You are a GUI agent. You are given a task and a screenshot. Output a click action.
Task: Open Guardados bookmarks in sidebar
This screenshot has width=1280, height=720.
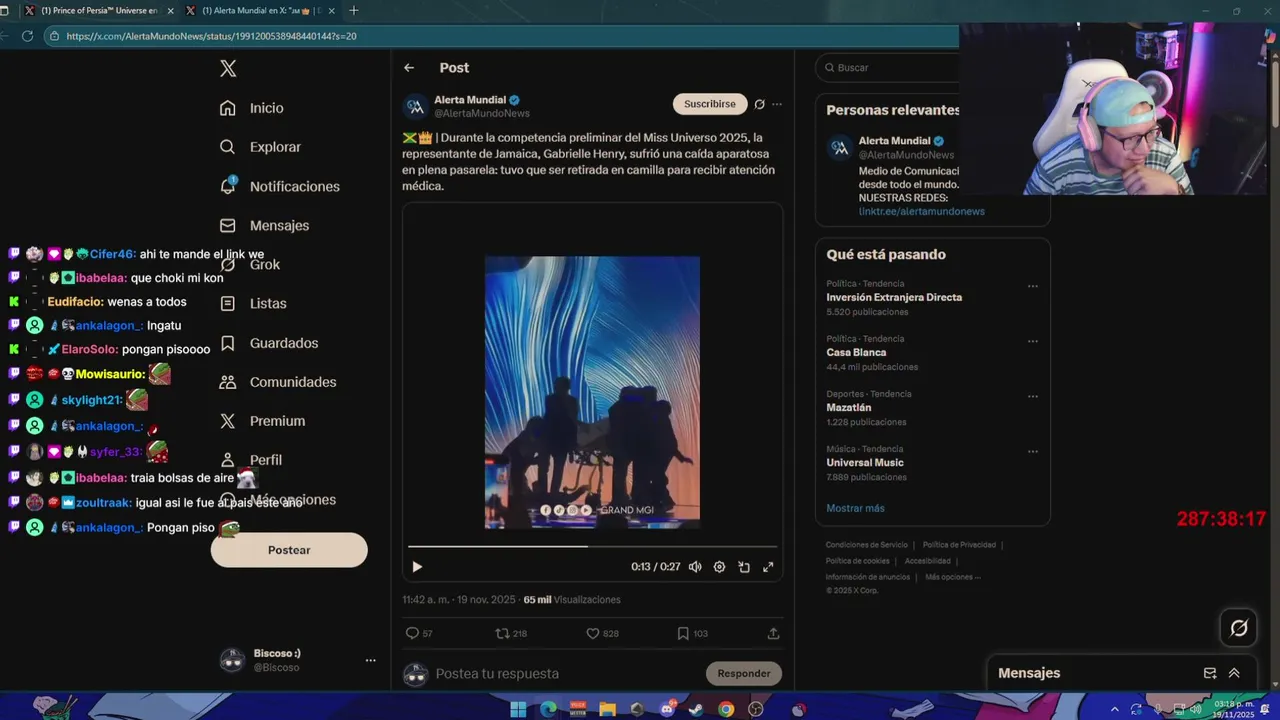[x=268, y=343]
